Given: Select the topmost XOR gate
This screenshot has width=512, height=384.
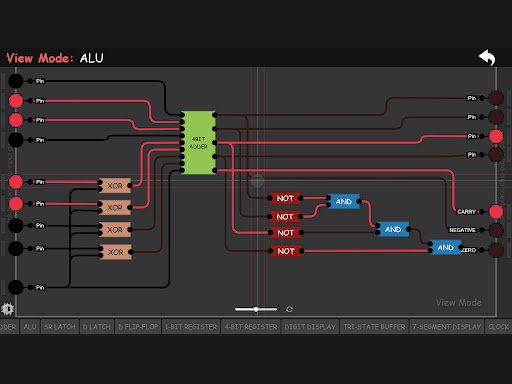Looking at the screenshot, I should [115, 186].
